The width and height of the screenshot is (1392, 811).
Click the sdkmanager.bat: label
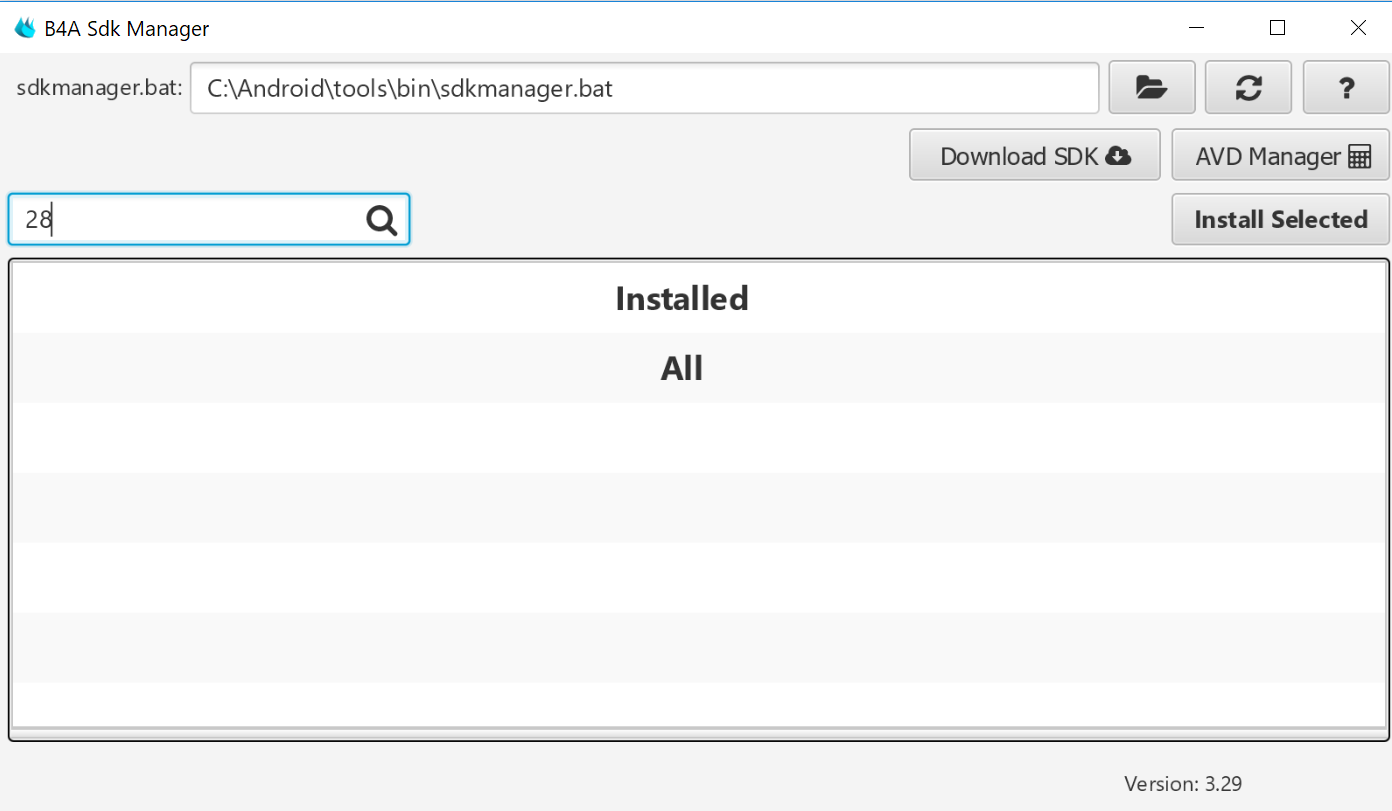(x=100, y=88)
